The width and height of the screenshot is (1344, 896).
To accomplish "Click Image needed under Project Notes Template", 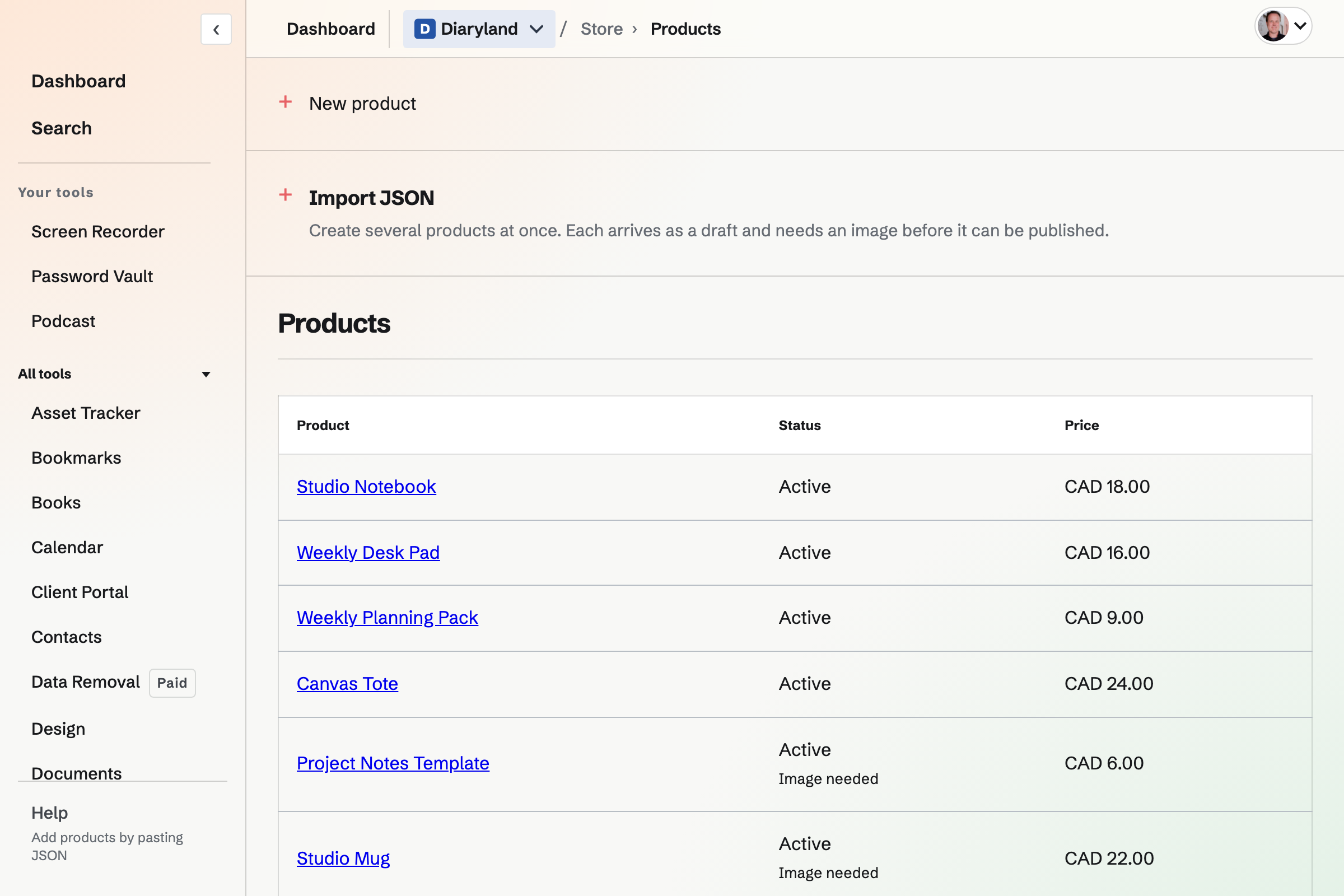I will 828,779.
